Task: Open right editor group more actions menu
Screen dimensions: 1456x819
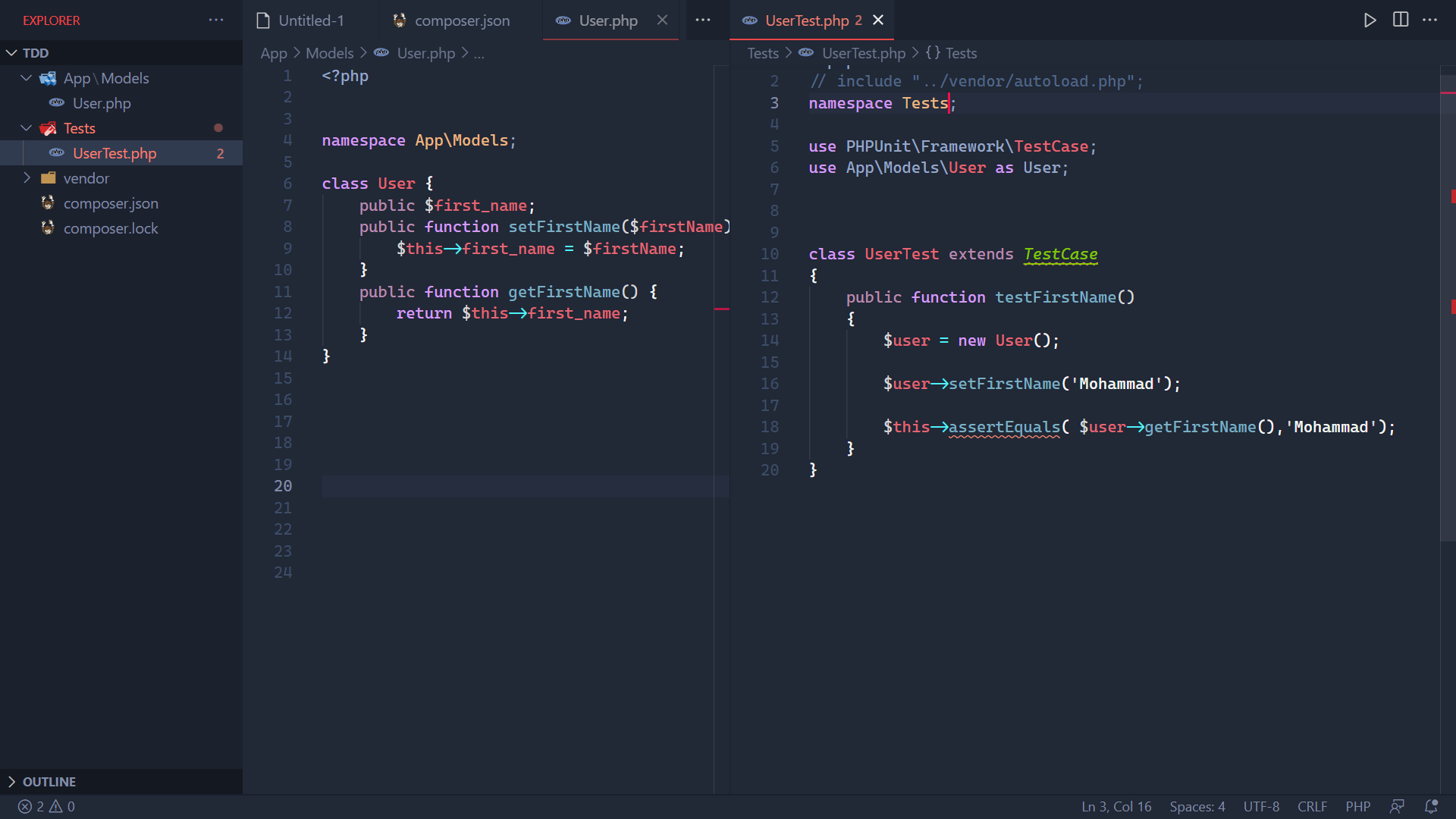Action: coord(1430,20)
